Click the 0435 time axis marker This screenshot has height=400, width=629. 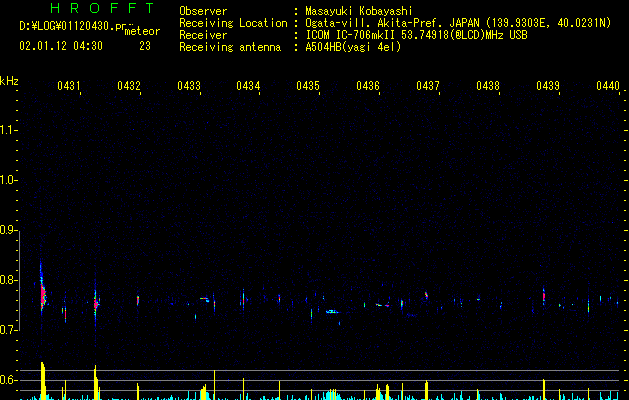click(308, 85)
